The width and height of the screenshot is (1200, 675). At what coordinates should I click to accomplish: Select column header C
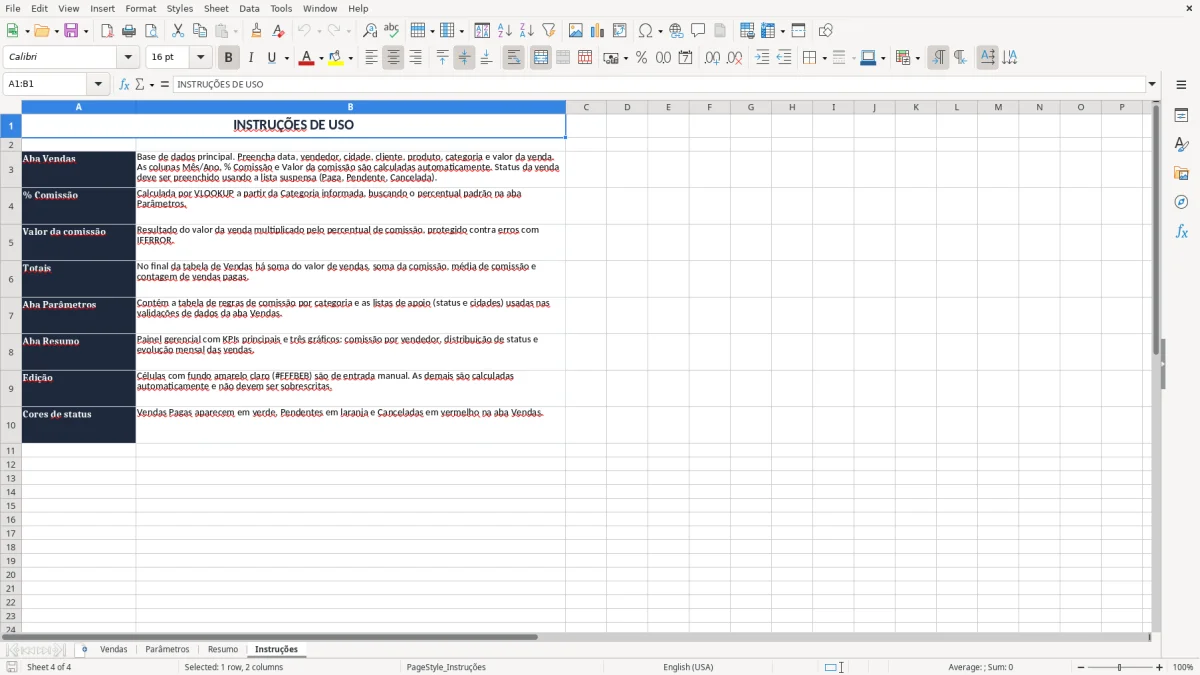(x=586, y=107)
